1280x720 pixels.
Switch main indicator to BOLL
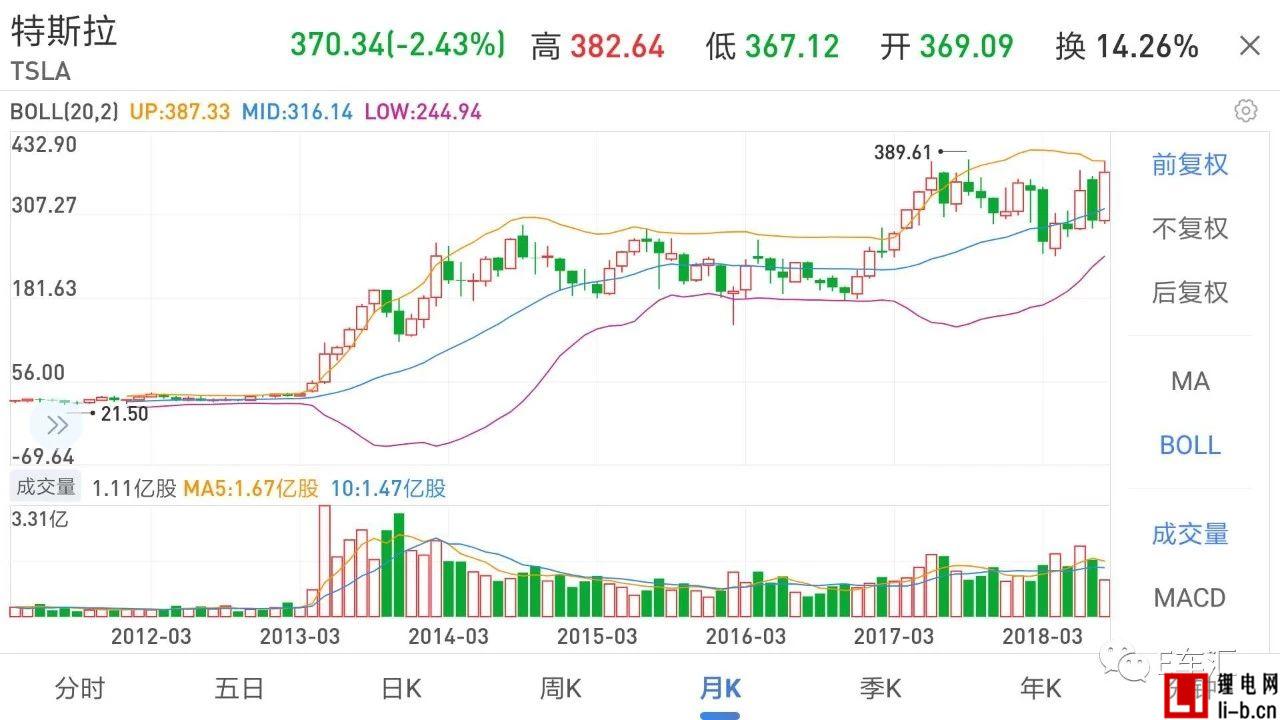point(1190,445)
